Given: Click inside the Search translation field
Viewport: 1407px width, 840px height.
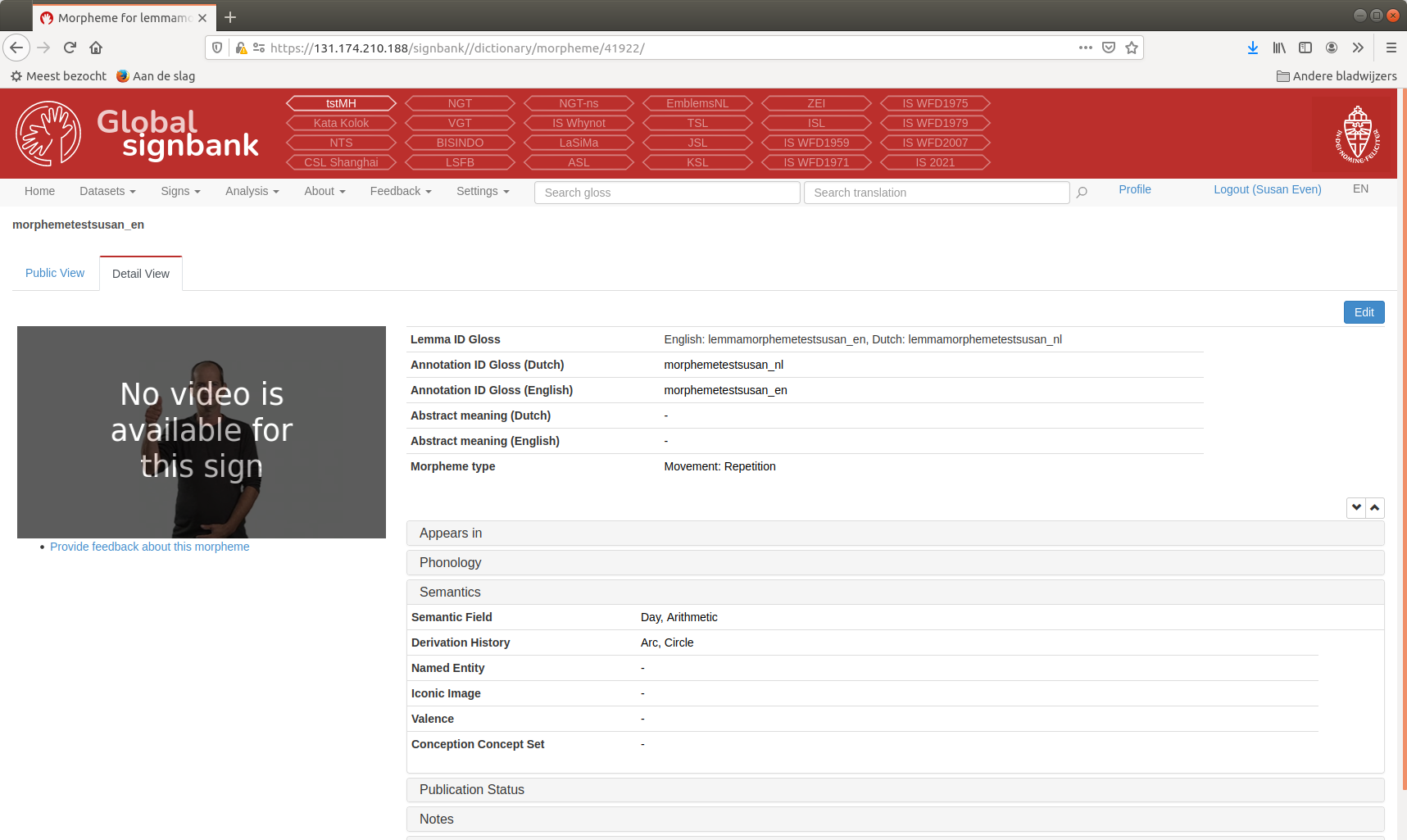Looking at the screenshot, I should [936, 192].
